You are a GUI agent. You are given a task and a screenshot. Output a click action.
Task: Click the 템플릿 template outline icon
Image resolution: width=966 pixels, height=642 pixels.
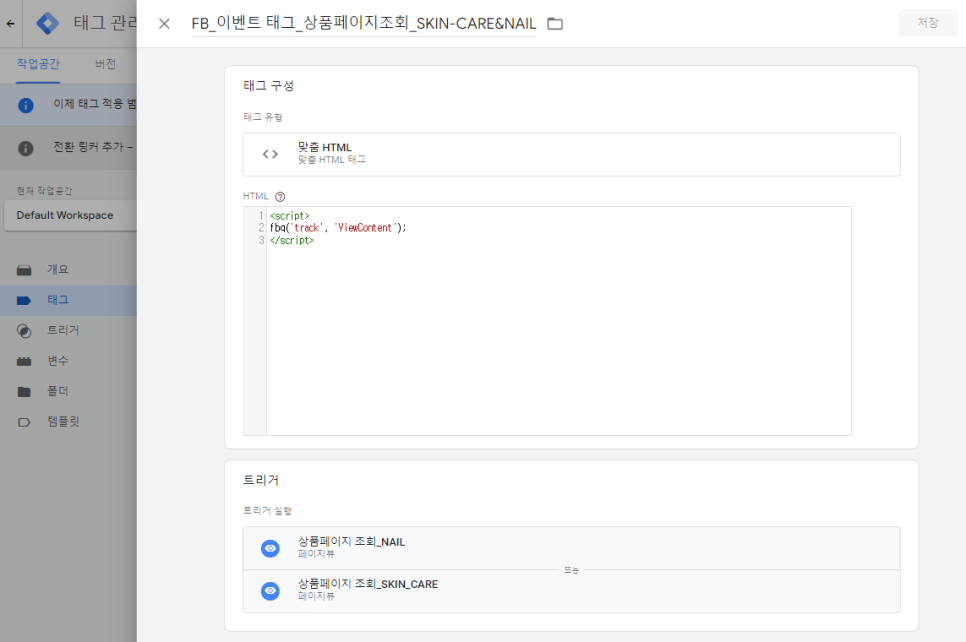click(24, 423)
